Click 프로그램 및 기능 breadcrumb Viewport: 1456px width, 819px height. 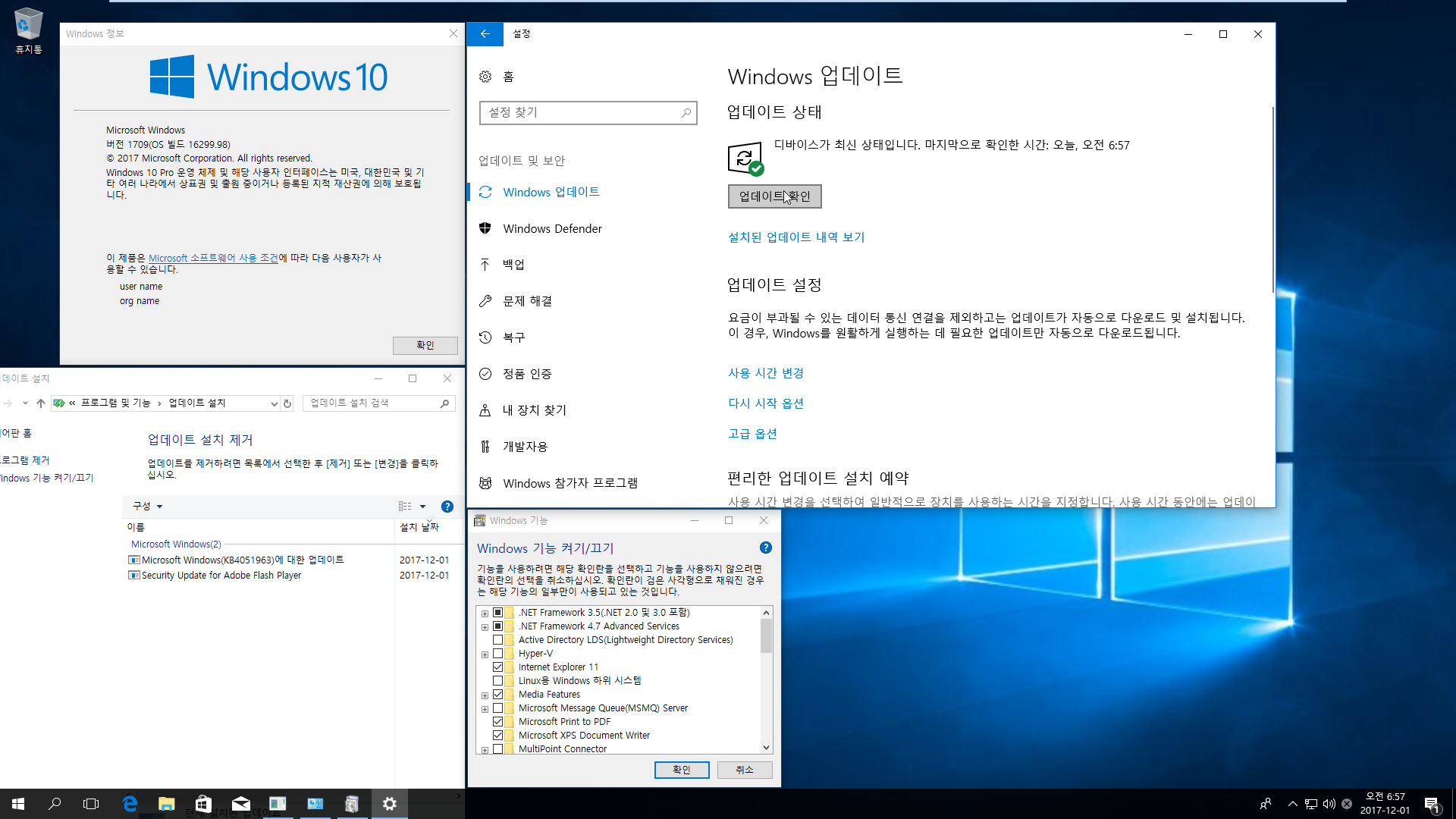coord(116,403)
